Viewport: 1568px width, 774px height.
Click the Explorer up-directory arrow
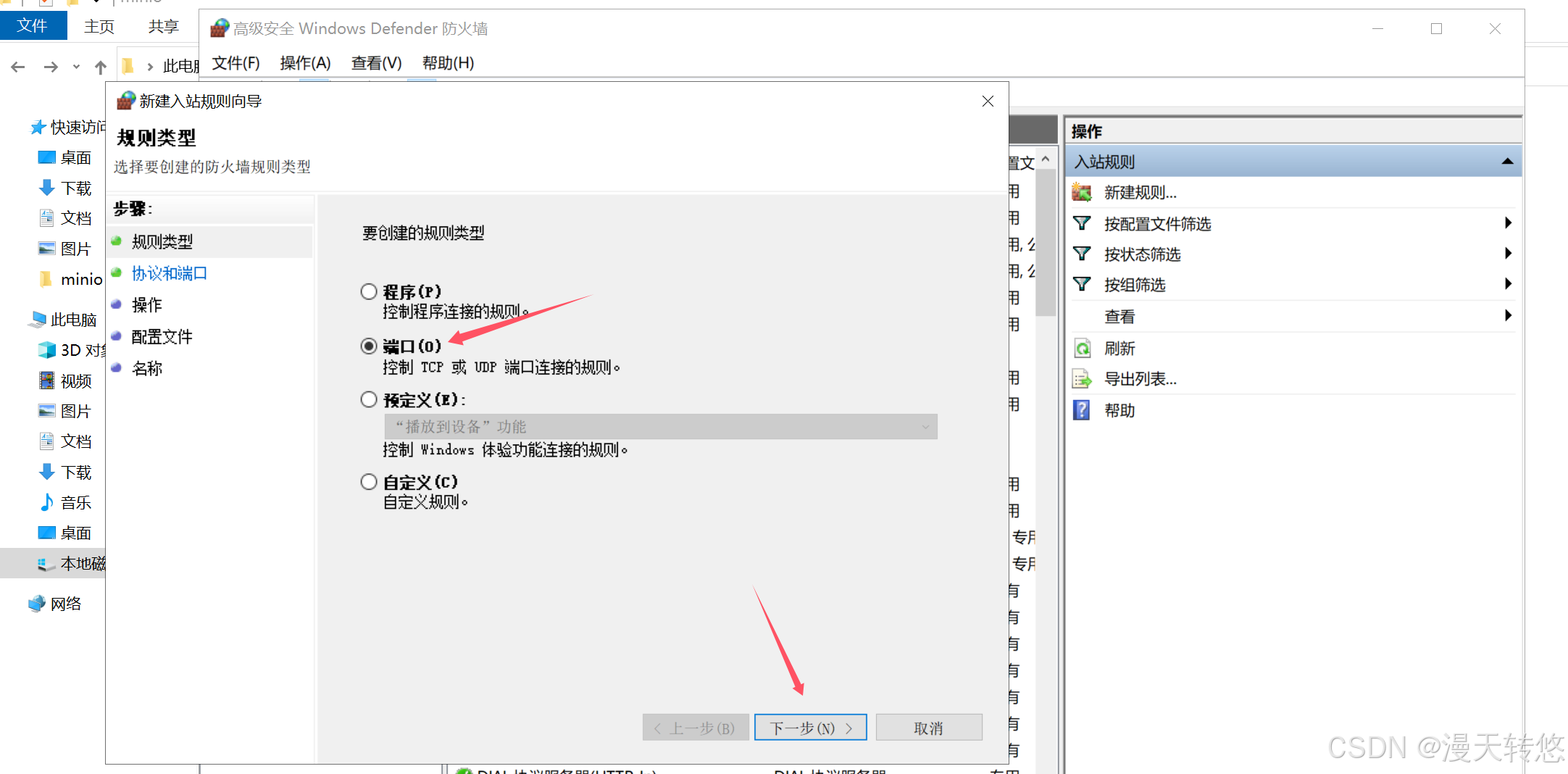(101, 67)
